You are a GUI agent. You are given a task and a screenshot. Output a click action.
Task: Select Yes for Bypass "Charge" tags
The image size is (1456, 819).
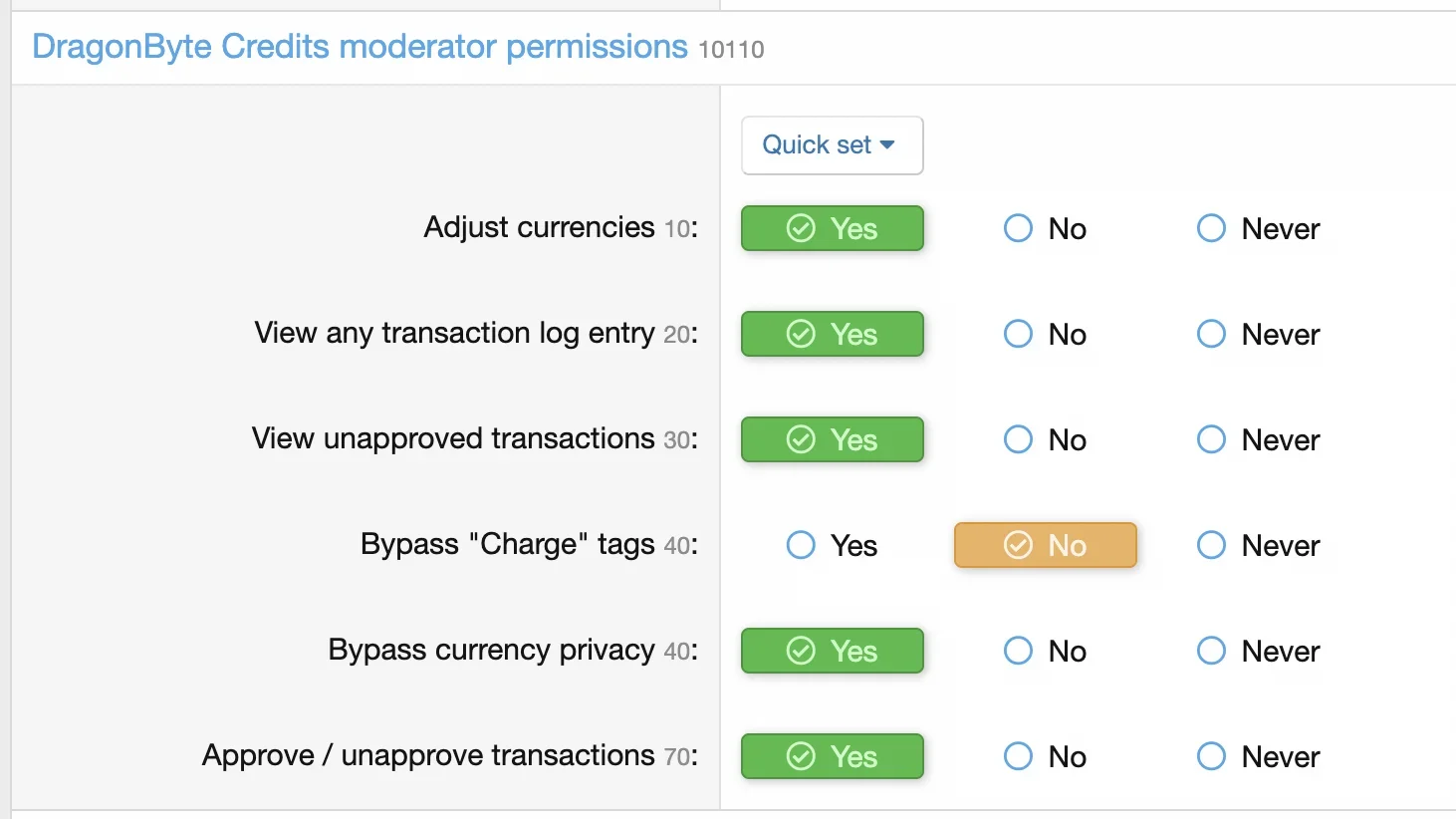pos(832,545)
